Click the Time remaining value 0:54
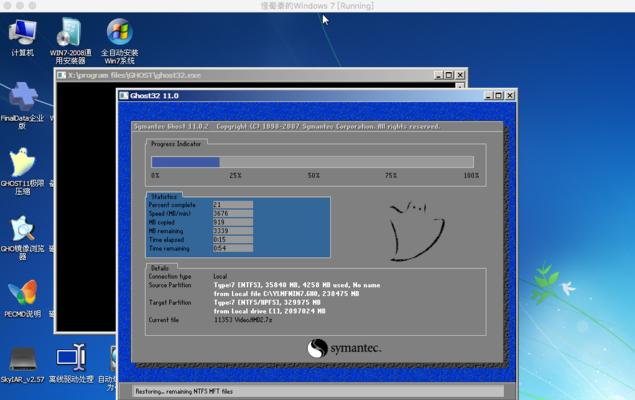The height and width of the screenshot is (400, 635). [233, 248]
